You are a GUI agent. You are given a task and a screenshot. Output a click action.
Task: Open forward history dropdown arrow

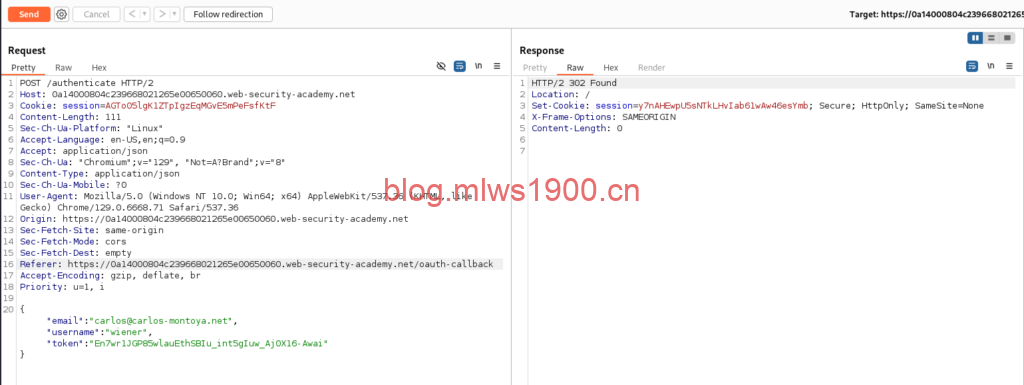(x=175, y=14)
